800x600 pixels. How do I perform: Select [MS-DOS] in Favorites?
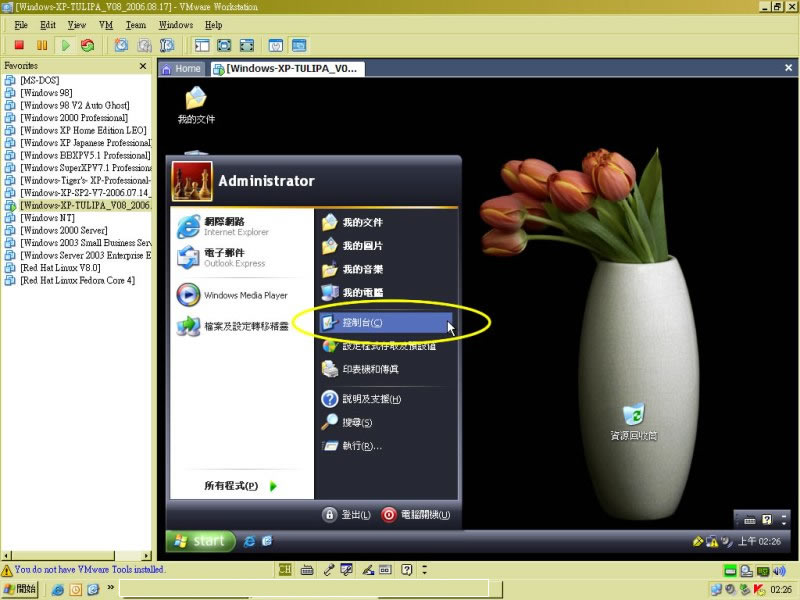pos(39,81)
